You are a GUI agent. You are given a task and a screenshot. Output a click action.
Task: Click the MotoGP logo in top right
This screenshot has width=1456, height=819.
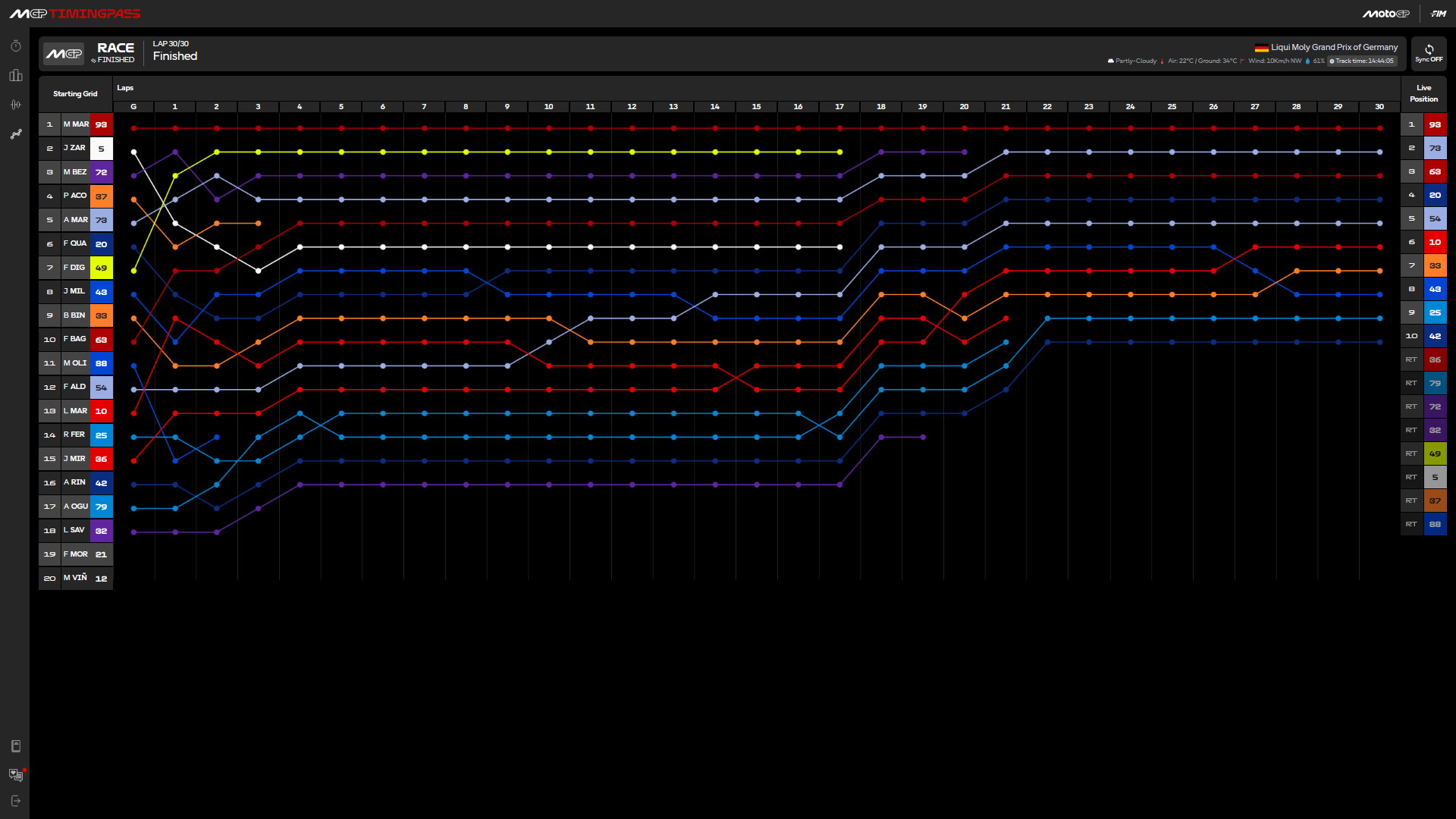point(1385,14)
